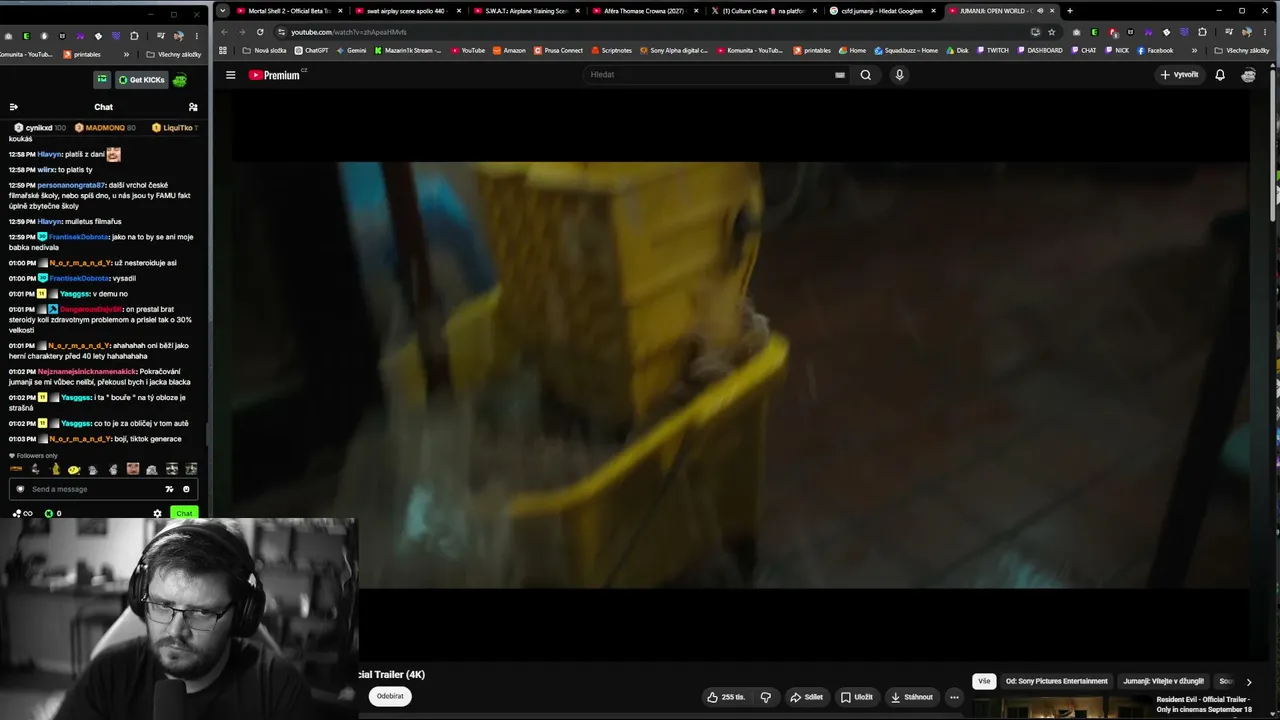Open the Všechny záložky folder in YouTube window
1280x720 pixels.
(x=1243, y=50)
